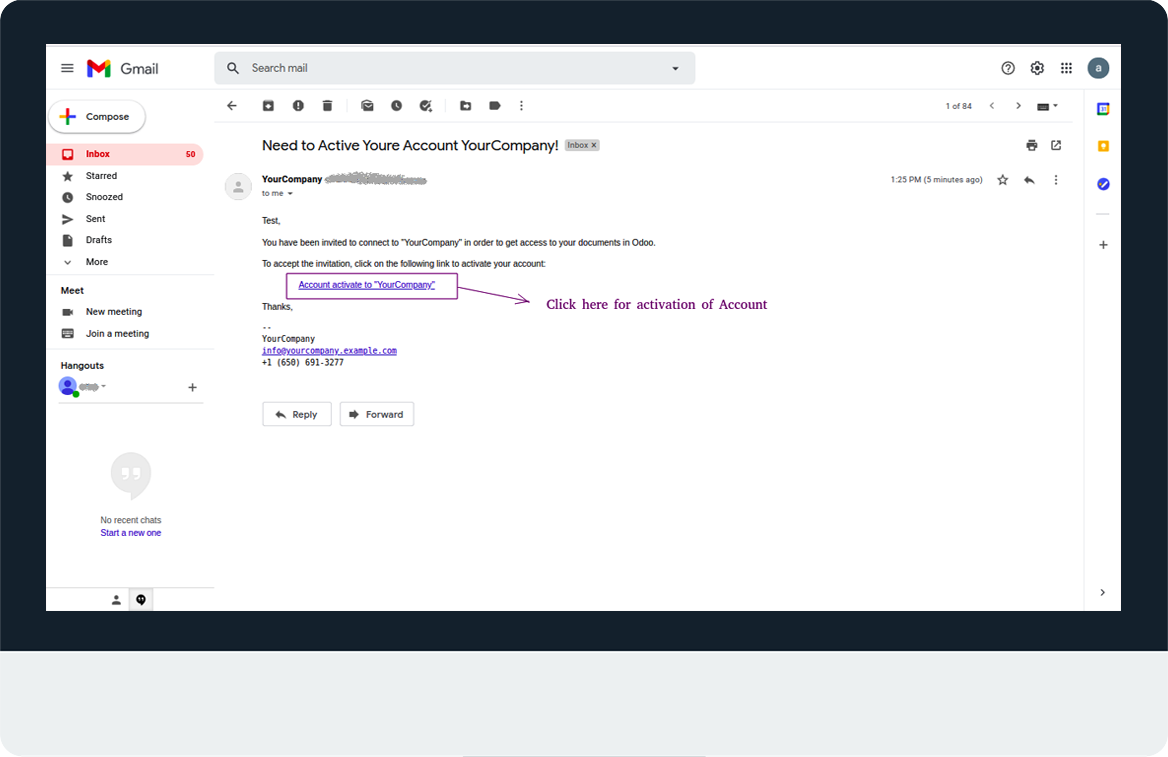Open Google Calendar side panel
This screenshot has width=1168, height=757.
1103,109
